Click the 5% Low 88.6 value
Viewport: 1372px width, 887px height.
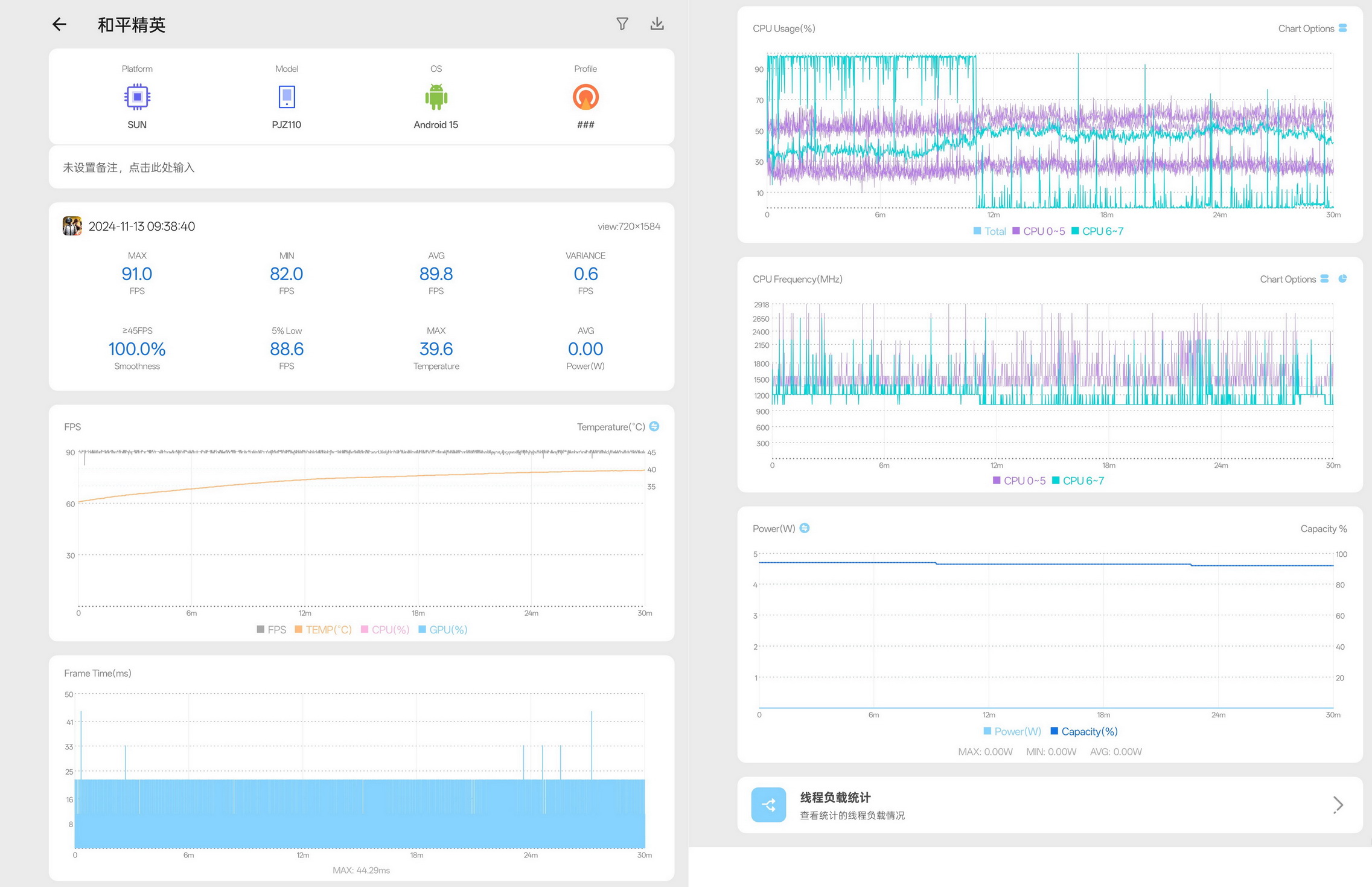pos(287,349)
